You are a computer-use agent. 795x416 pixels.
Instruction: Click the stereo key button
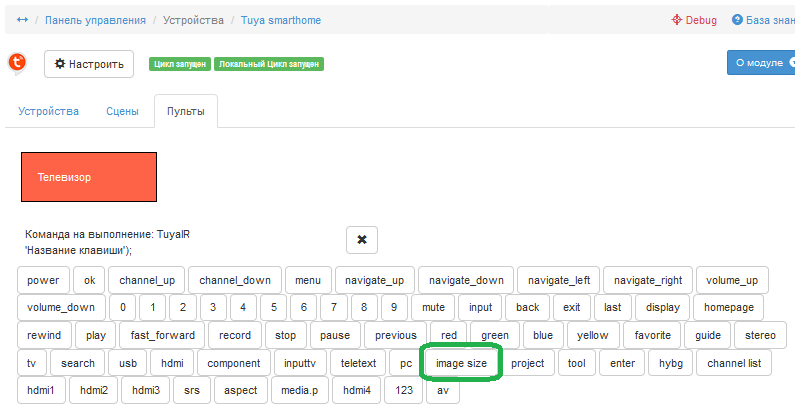point(760,335)
